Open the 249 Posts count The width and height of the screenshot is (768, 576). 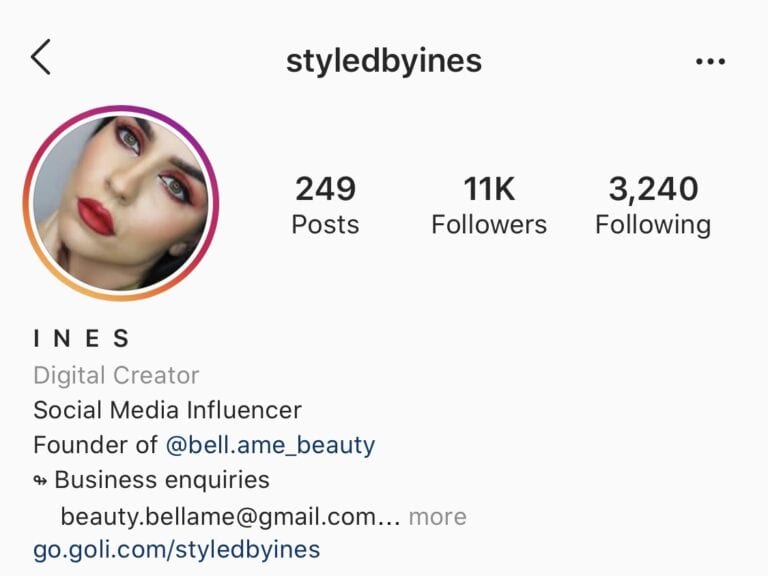pos(325,205)
